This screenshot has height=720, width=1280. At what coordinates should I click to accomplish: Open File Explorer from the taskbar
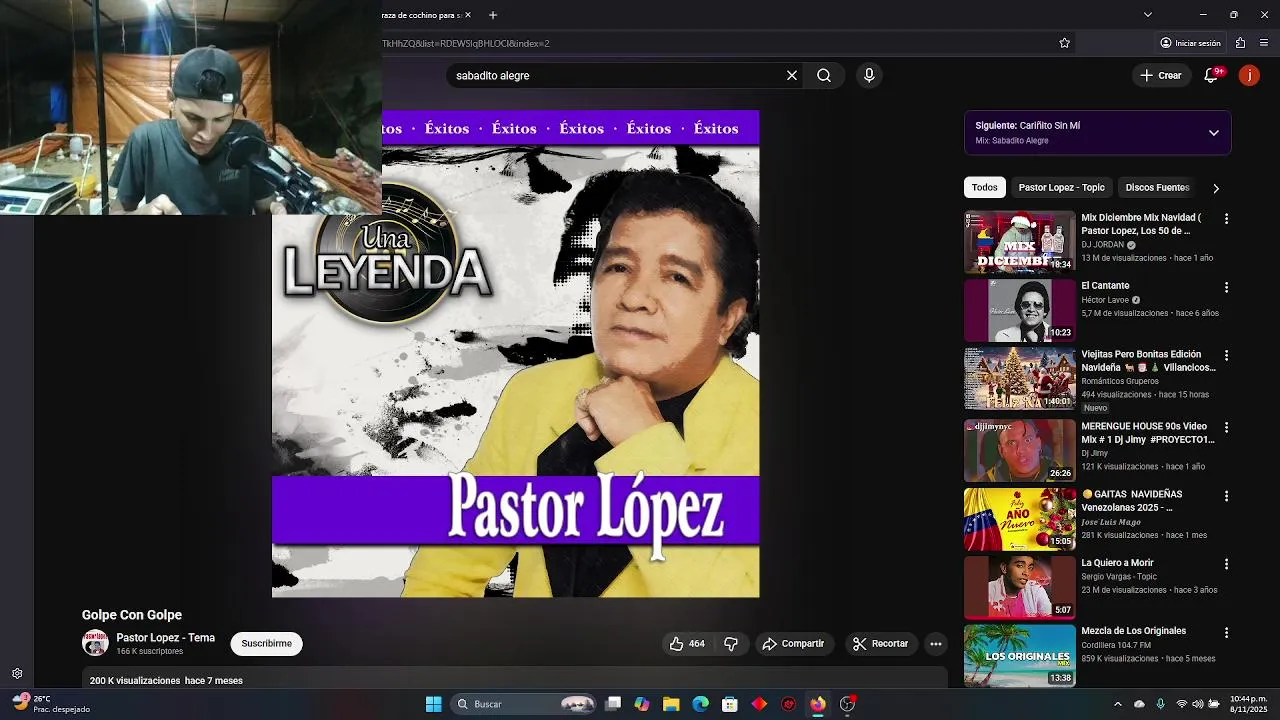coord(671,704)
